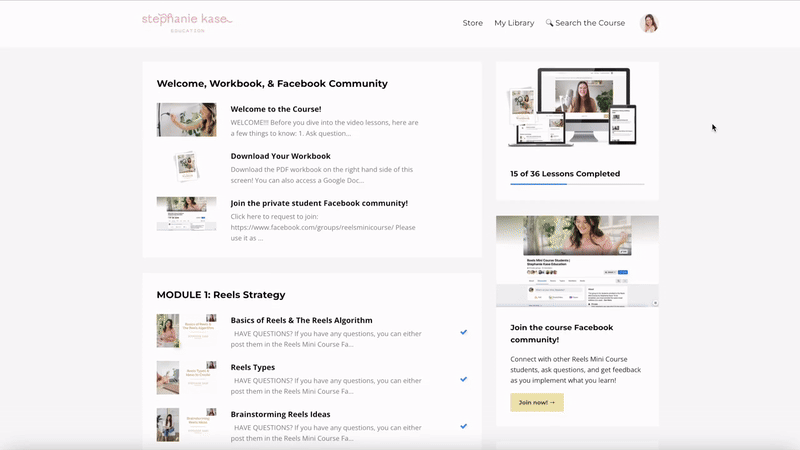Open the Reels Types lesson
The width and height of the screenshot is (800, 450).
pyautogui.click(x=253, y=367)
